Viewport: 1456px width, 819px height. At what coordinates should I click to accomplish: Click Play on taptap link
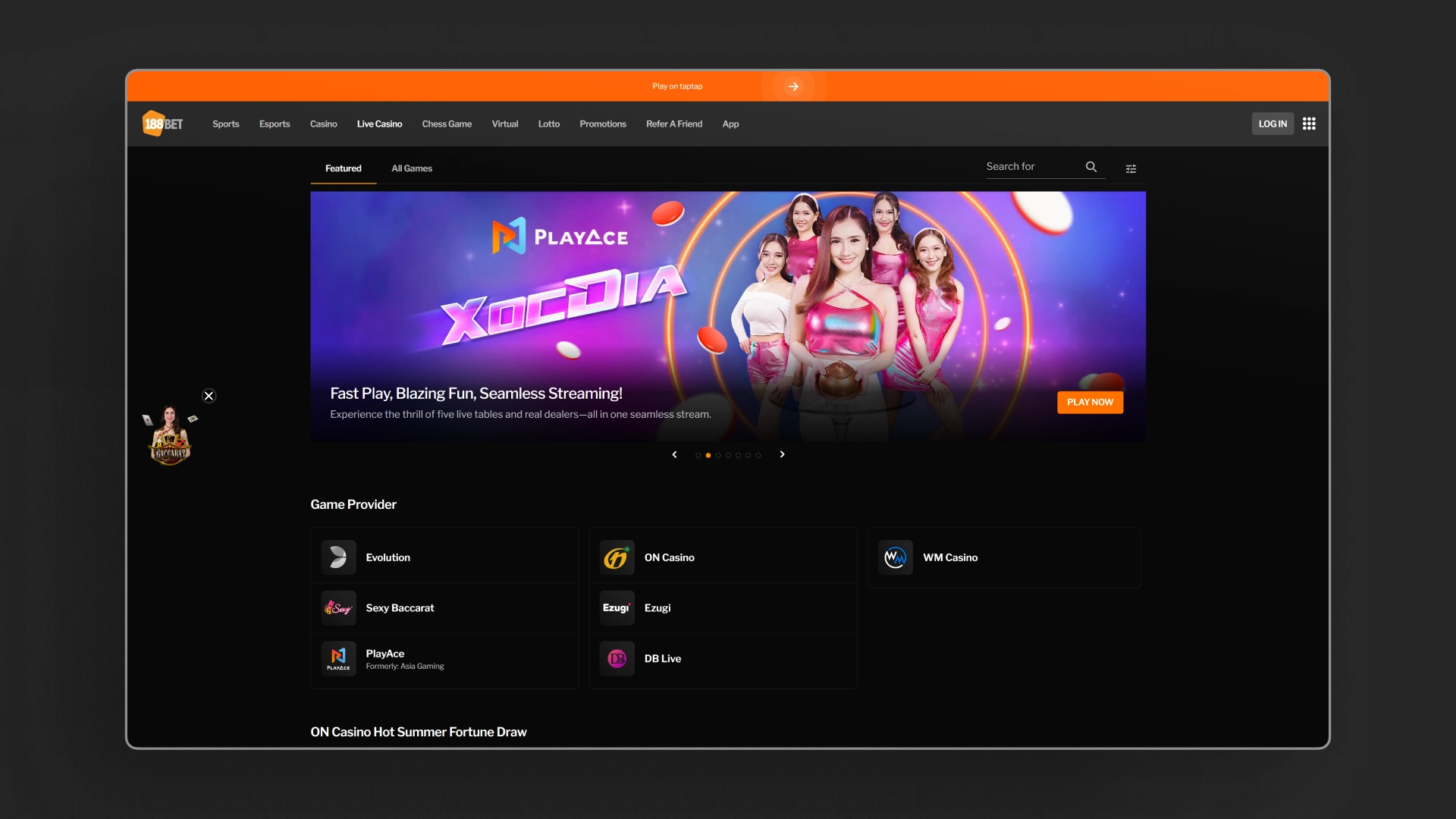pyautogui.click(x=677, y=86)
